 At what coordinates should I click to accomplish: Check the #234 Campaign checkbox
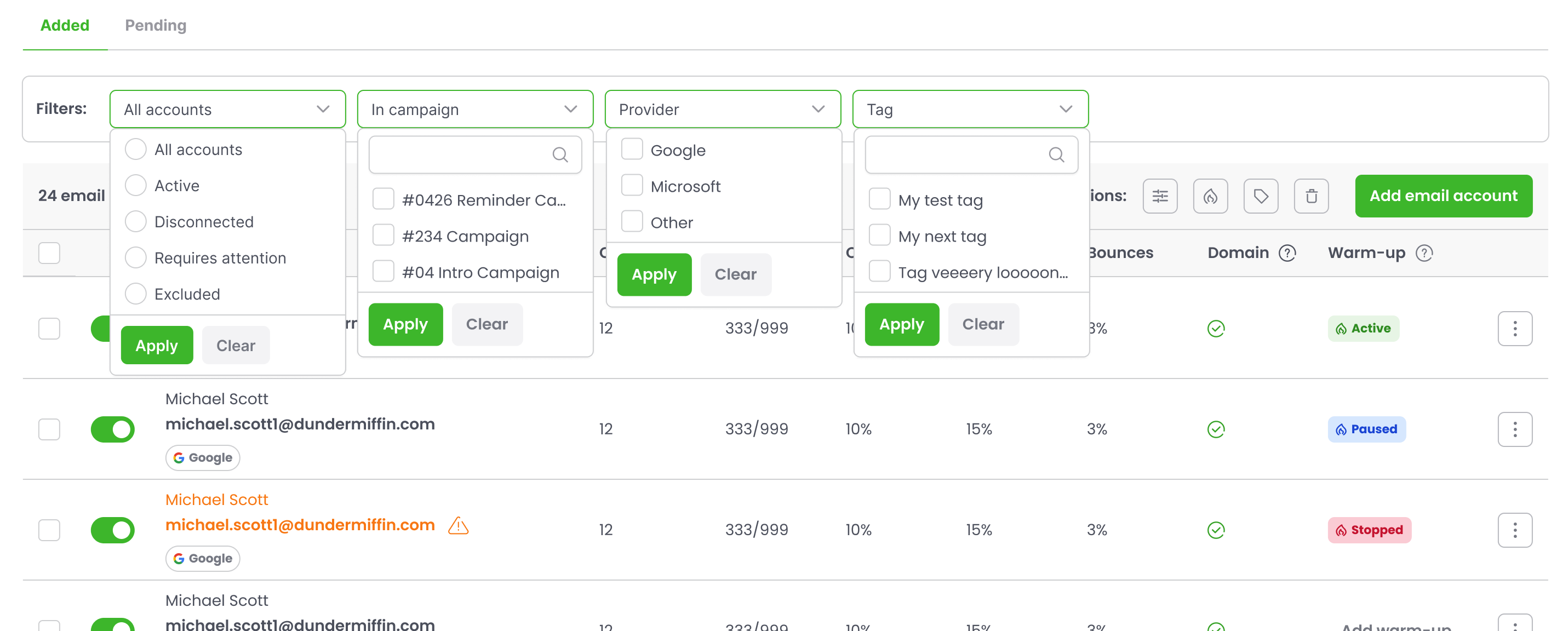(x=384, y=236)
